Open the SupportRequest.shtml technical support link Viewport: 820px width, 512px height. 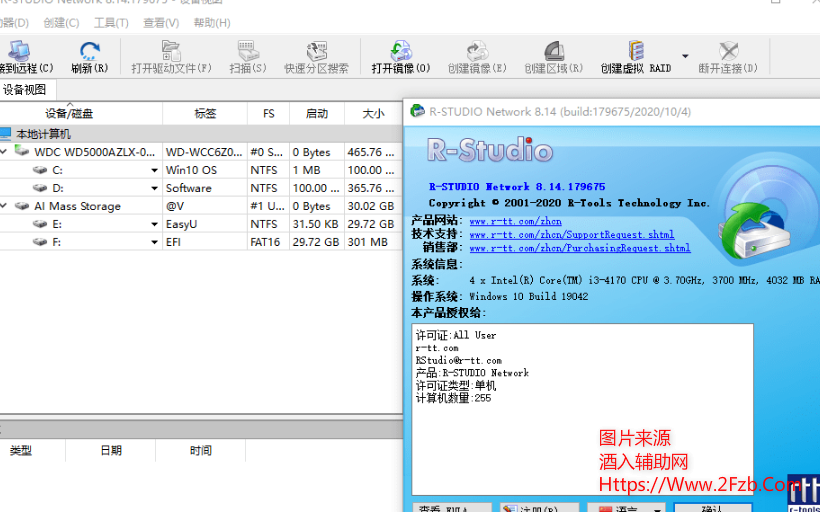[x=571, y=234]
